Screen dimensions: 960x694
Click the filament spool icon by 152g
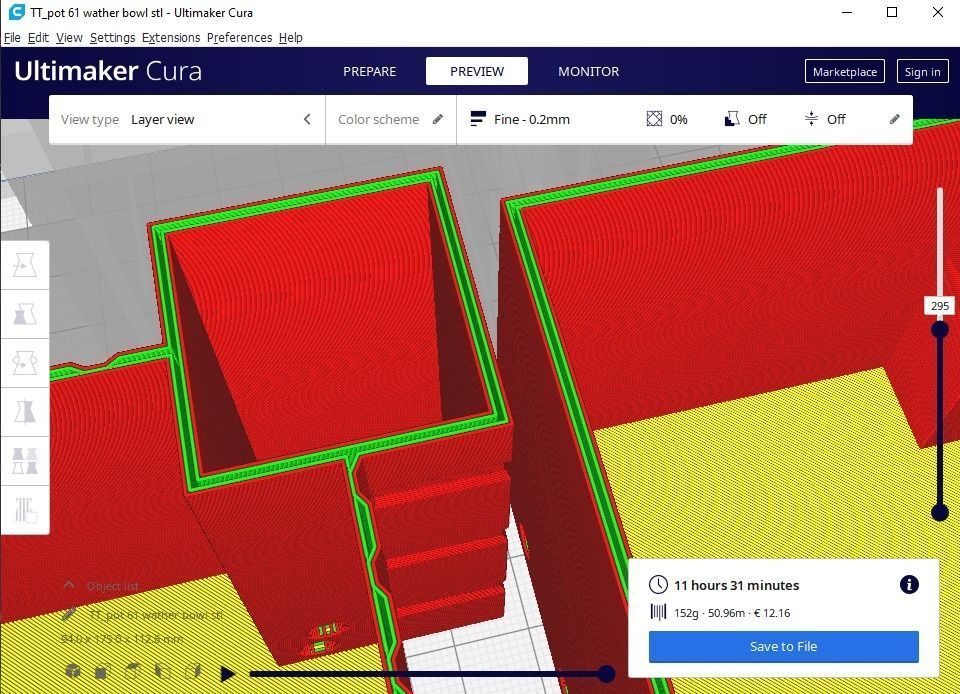658,612
